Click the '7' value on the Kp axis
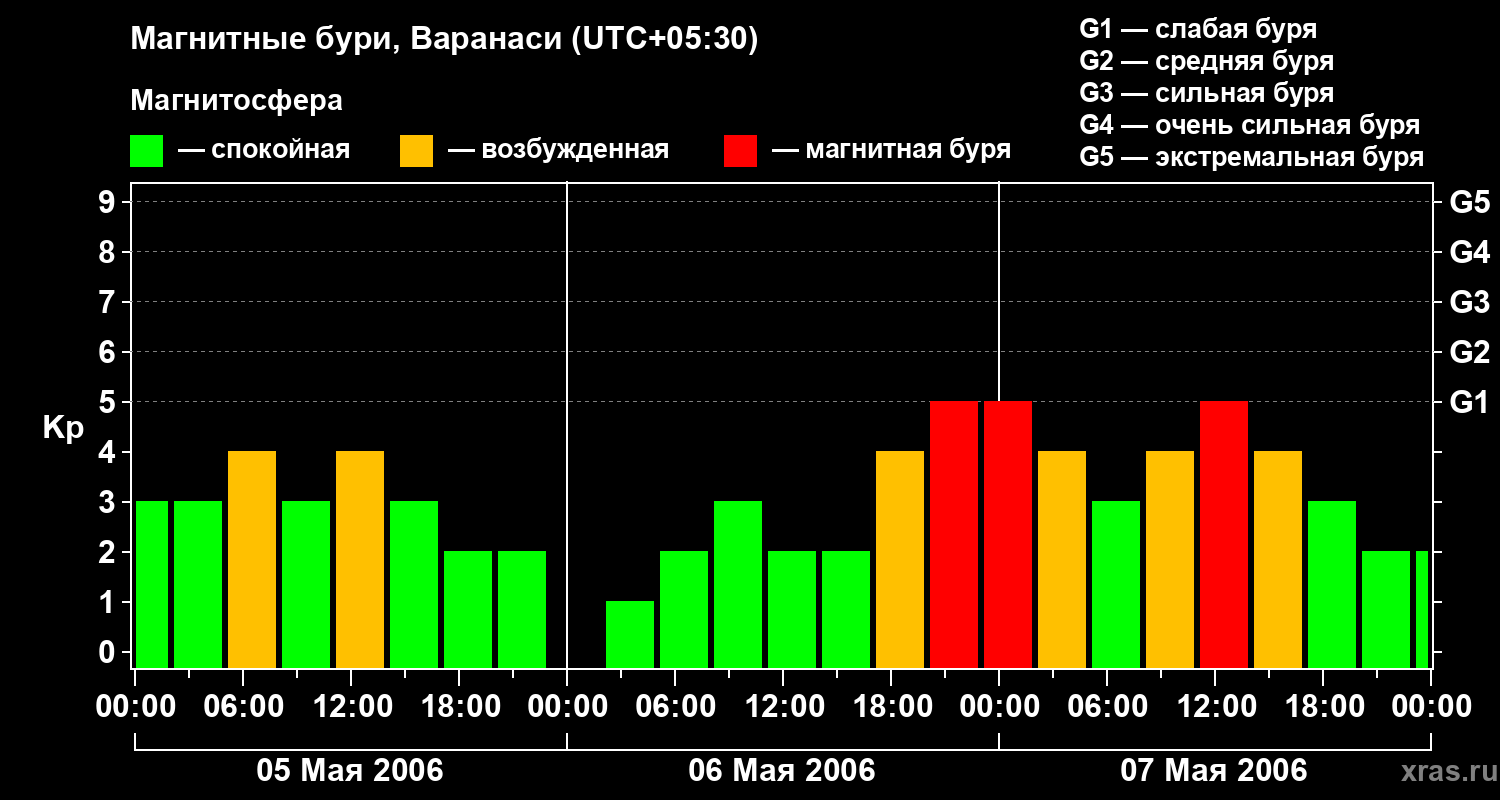The image size is (1500, 800). coord(109,302)
